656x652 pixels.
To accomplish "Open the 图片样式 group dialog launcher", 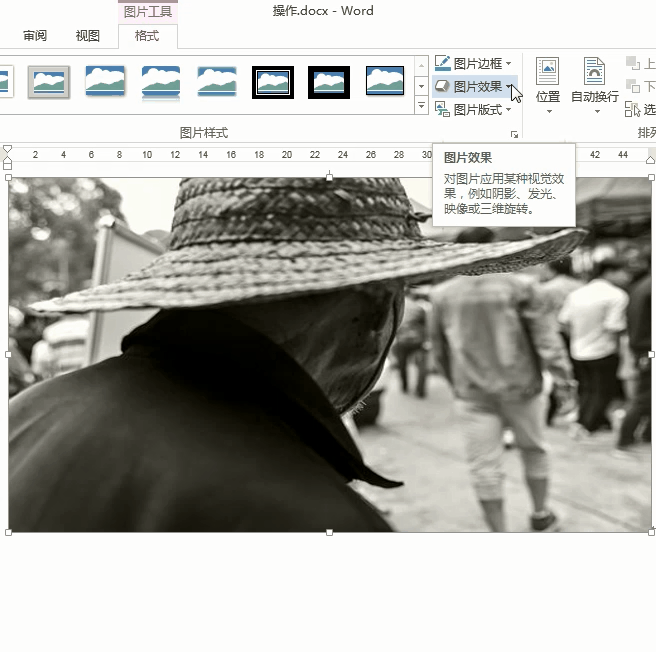I will [515, 134].
